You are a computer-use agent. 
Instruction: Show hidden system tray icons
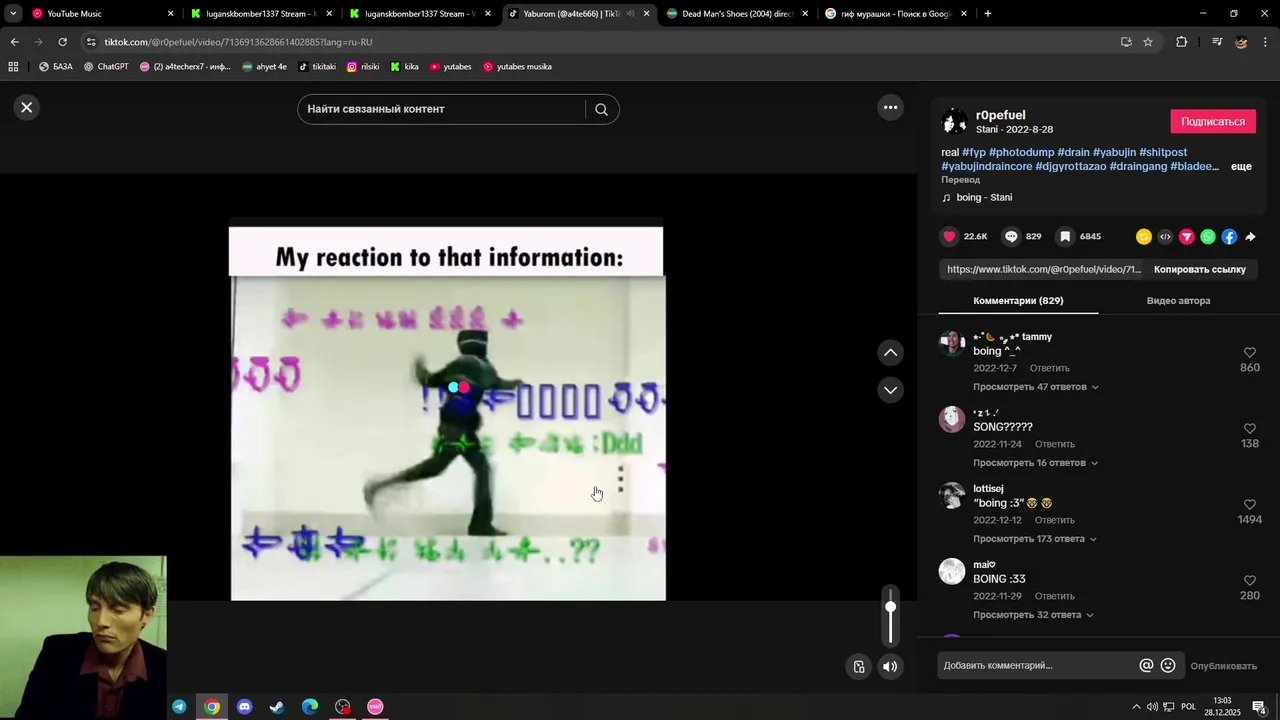point(1135,707)
